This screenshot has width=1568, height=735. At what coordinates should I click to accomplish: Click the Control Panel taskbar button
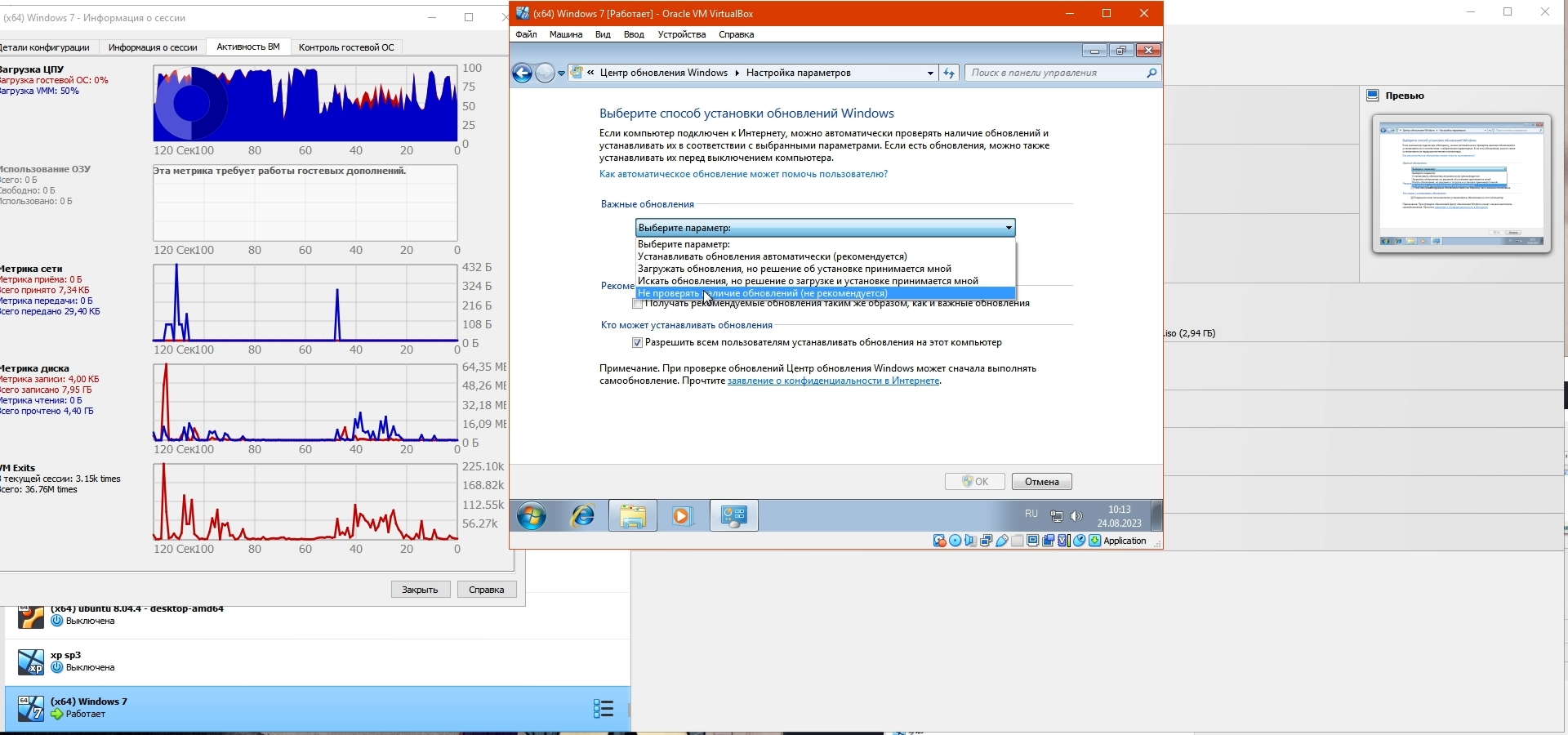click(x=734, y=515)
